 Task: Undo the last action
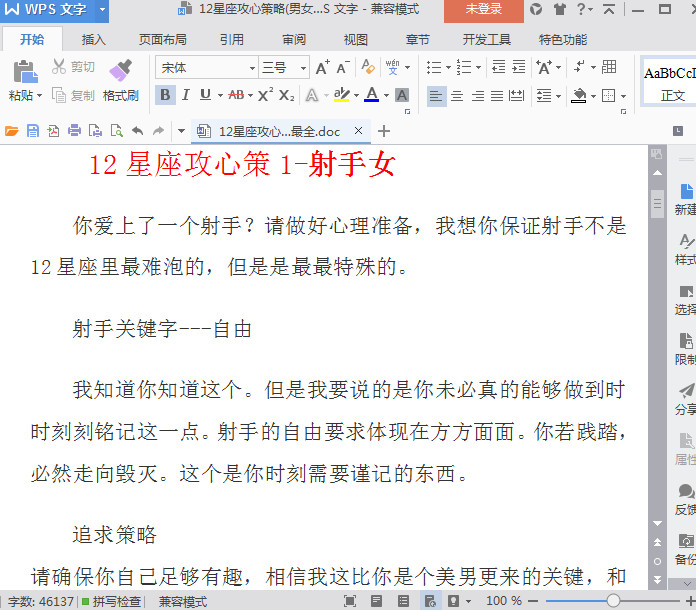(138, 131)
